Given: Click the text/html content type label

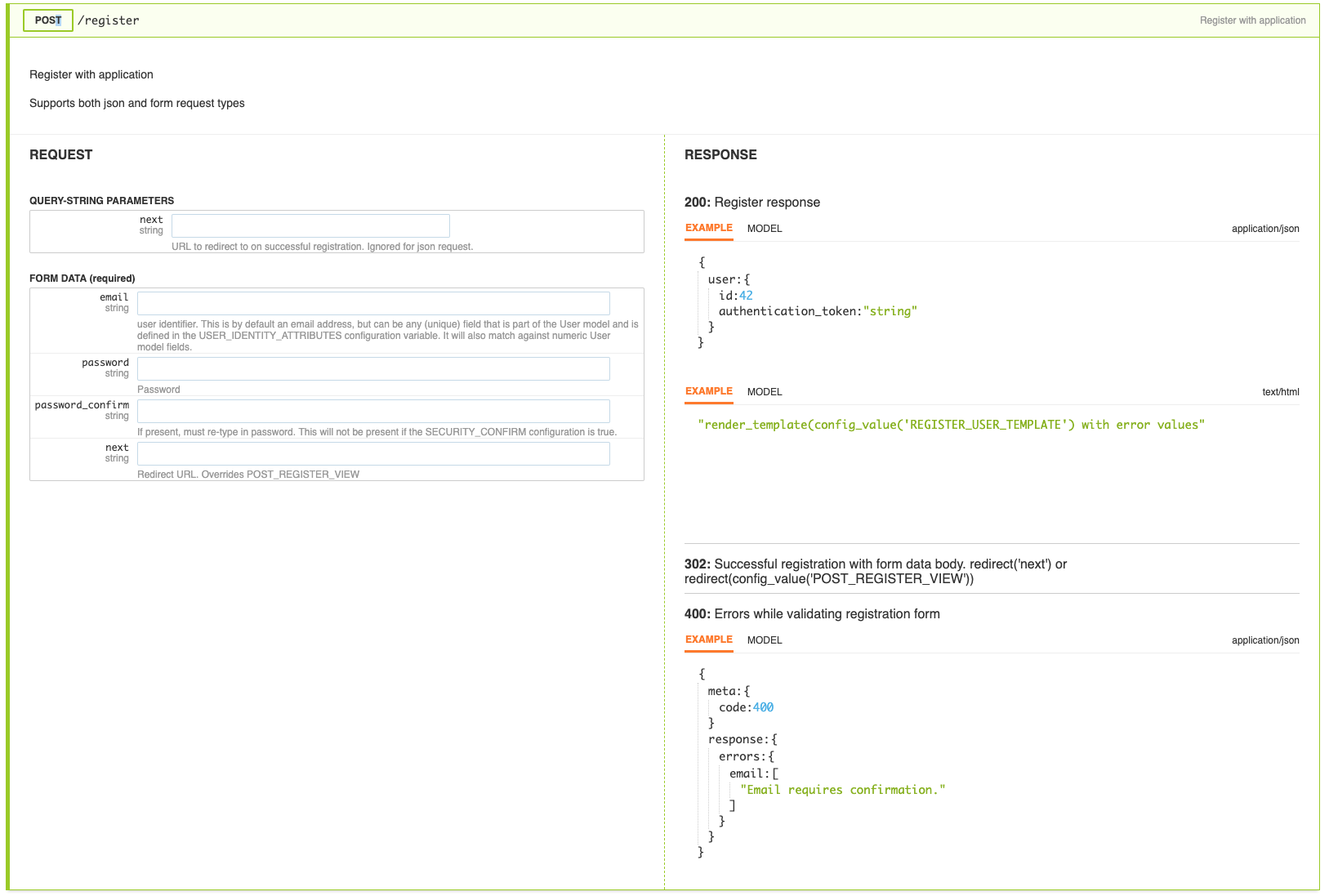Looking at the screenshot, I should (x=1279, y=392).
